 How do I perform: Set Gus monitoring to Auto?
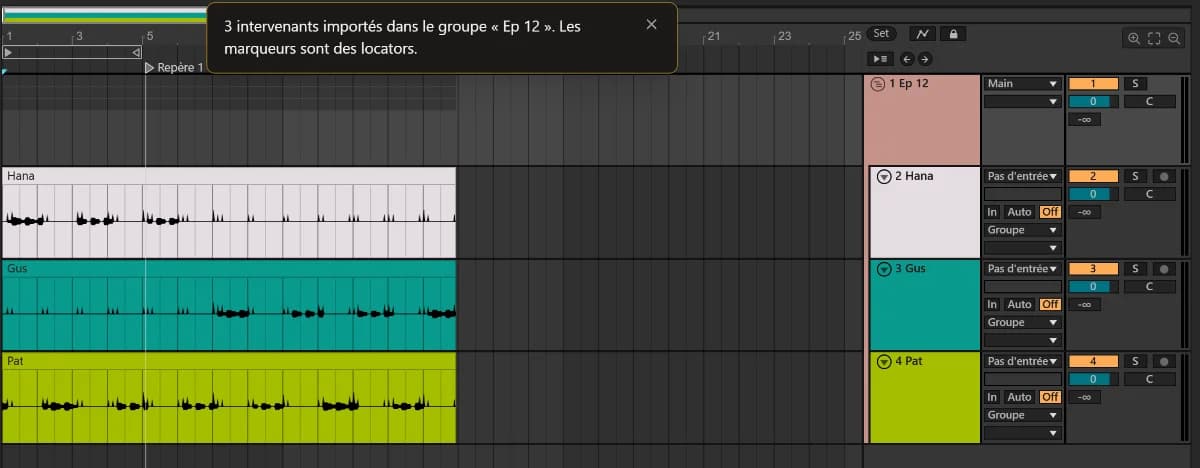(x=1019, y=304)
